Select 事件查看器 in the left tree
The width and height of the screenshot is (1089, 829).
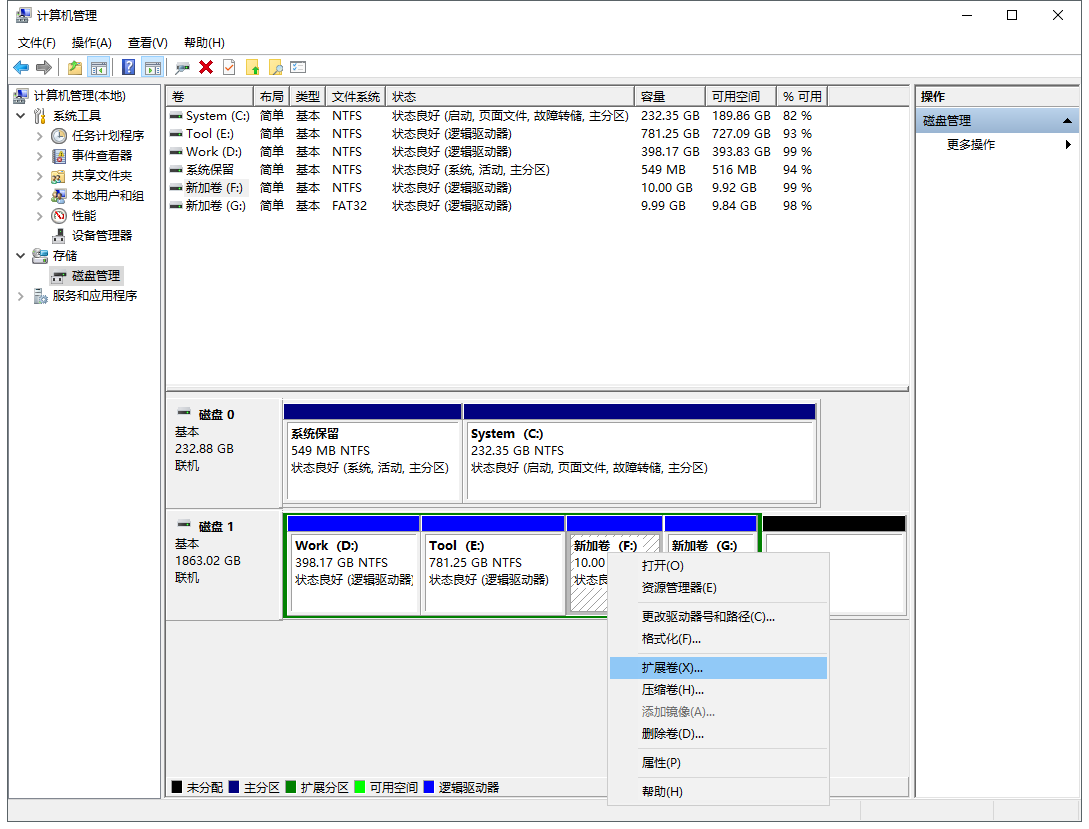[x=101, y=156]
